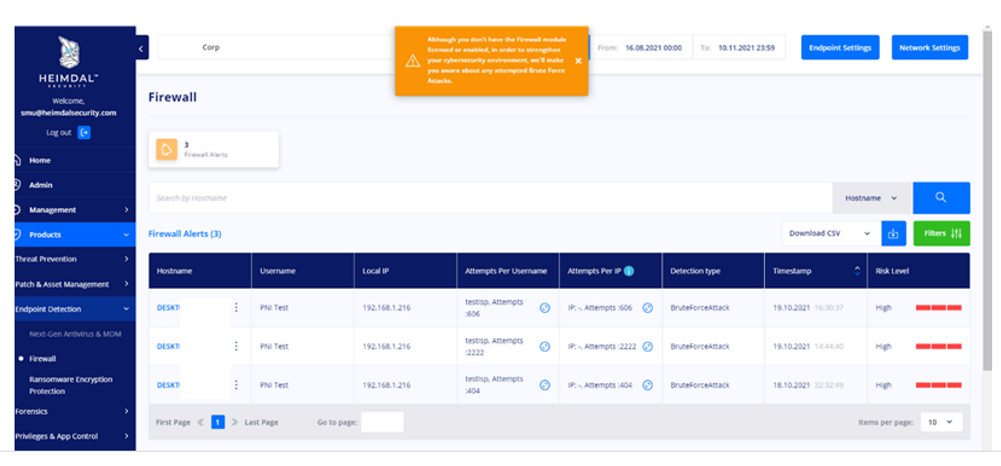View username attempts details for :606 row
1001x466 pixels.
[545, 308]
